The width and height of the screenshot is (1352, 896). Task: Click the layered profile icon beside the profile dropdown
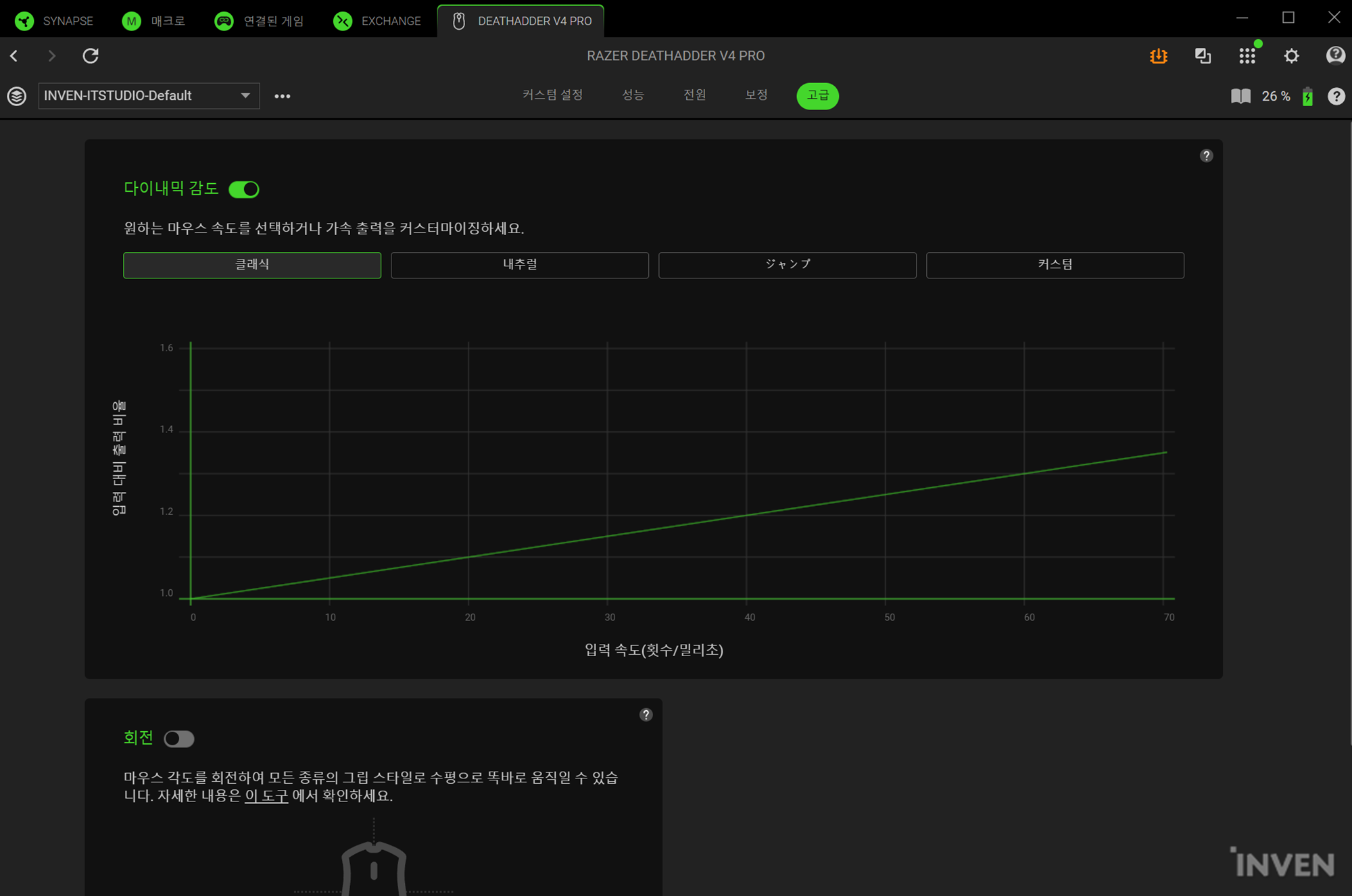coord(17,96)
